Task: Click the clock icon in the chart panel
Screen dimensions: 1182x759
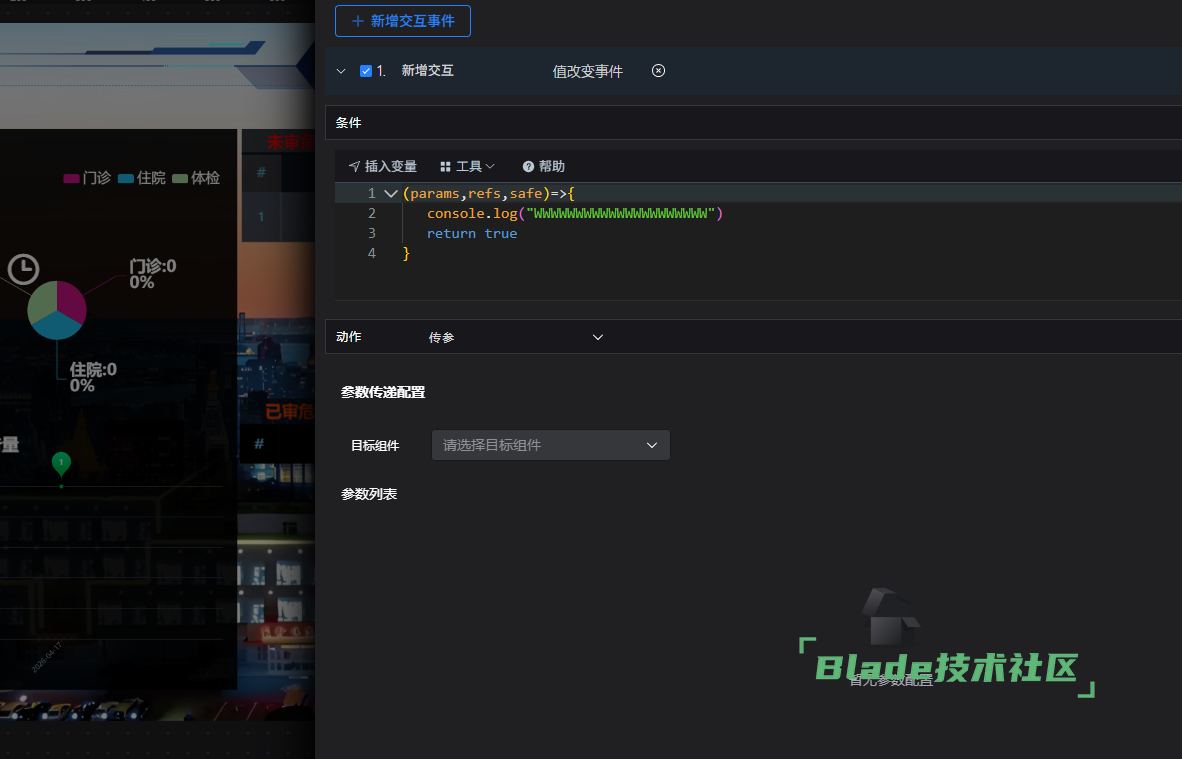Action: tap(23, 268)
